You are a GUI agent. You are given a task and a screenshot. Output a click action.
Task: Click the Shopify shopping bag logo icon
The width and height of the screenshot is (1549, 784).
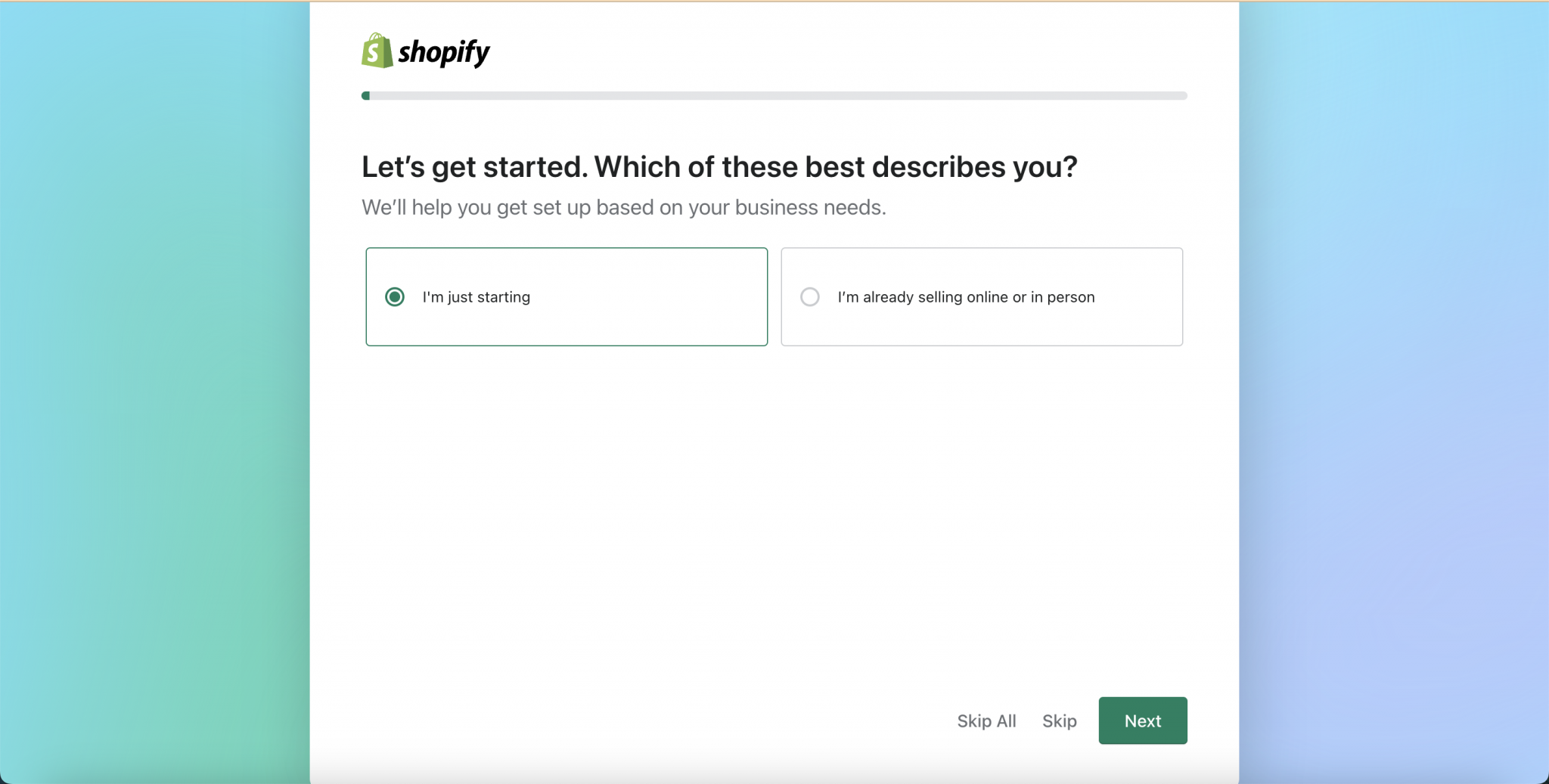(x=377, y=51)
